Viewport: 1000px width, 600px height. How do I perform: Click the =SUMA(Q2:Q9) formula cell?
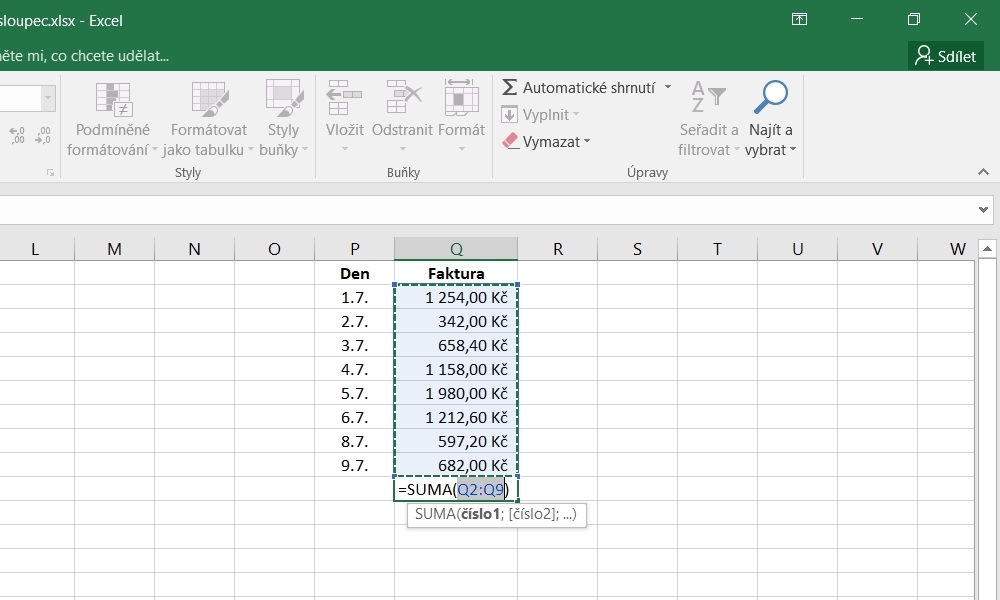(x=456, y=489)
